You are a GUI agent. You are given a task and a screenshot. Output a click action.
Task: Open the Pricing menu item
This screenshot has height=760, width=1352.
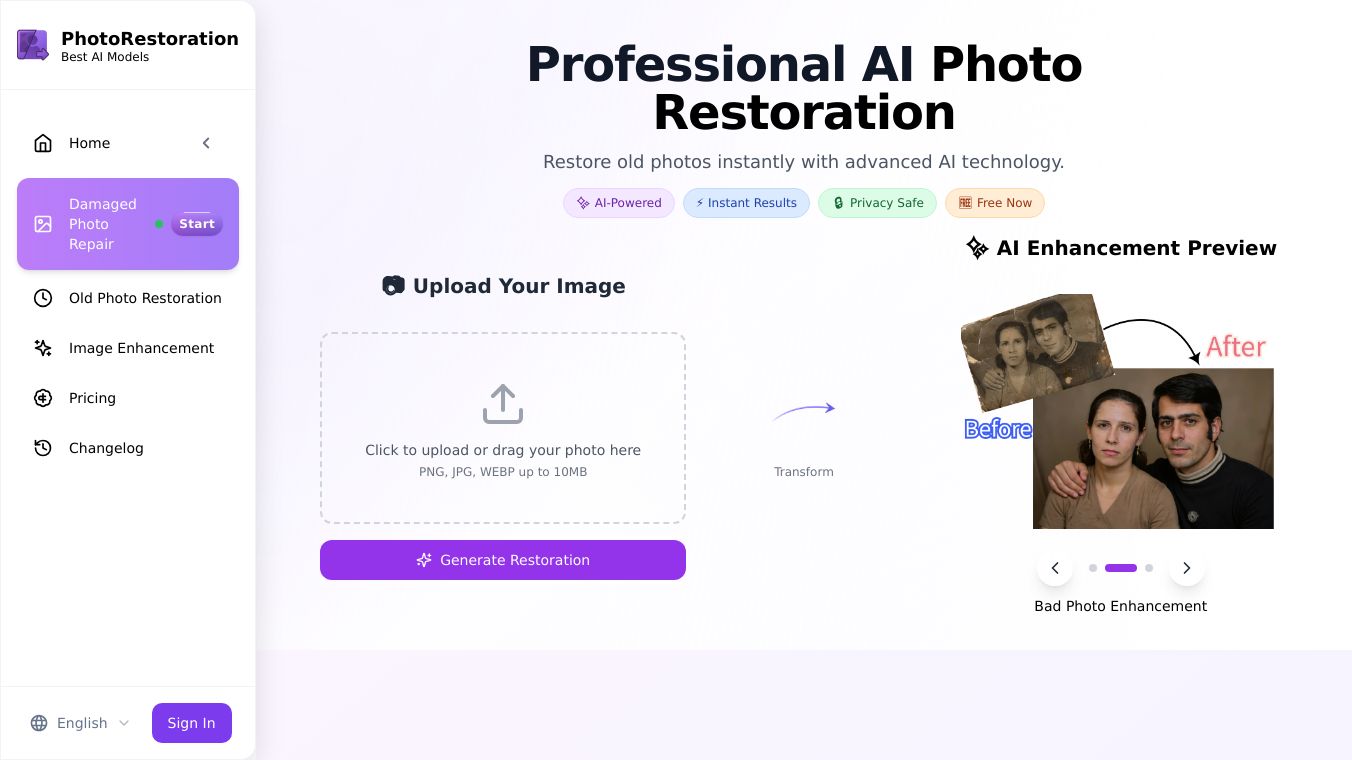pyautogui.click(x=128, y=398)
